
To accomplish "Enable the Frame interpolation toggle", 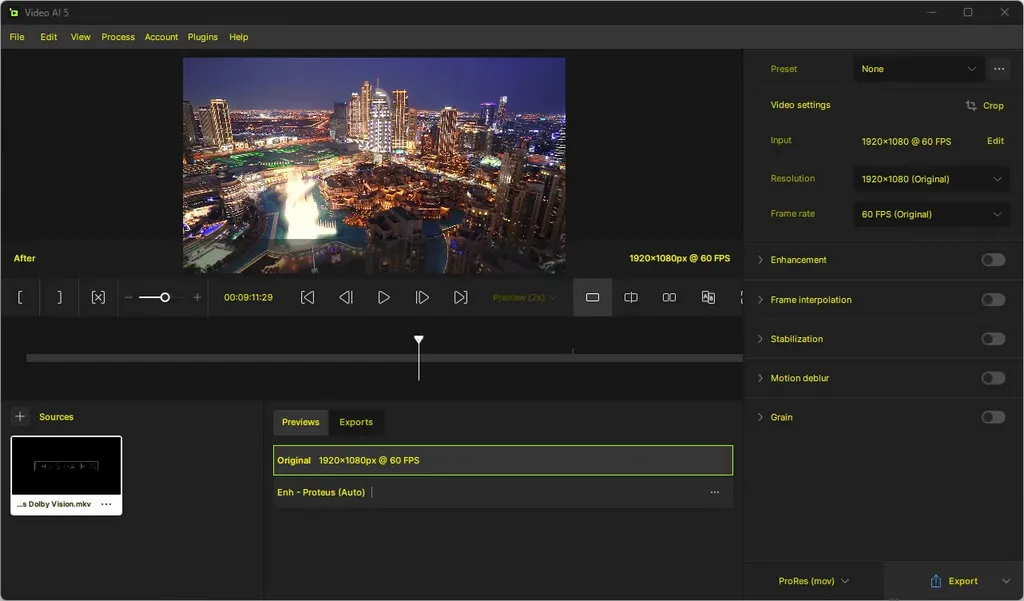I will coord(993,300).
